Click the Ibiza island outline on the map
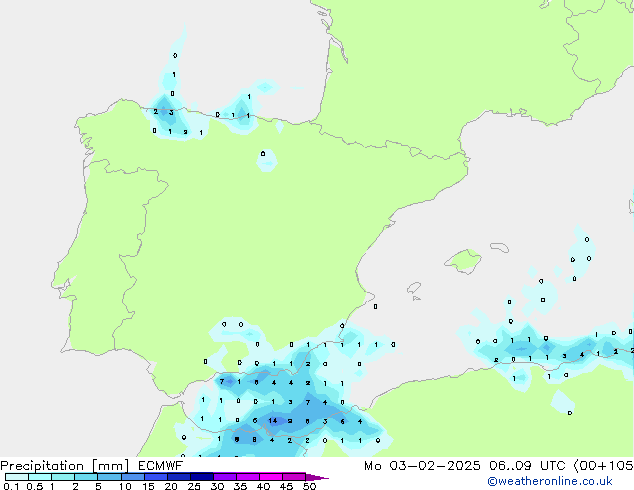634x490 pixels. 414,288
